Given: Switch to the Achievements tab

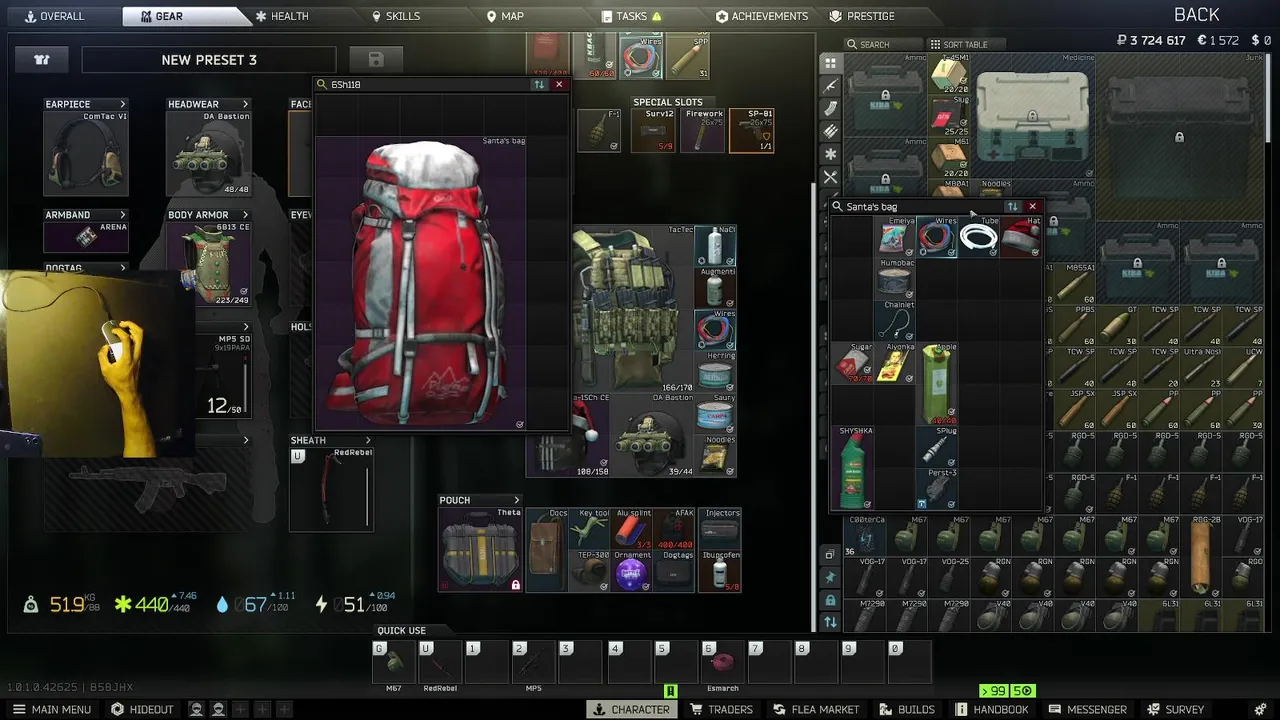Looking at the screenshot, I should click(761, 16).
